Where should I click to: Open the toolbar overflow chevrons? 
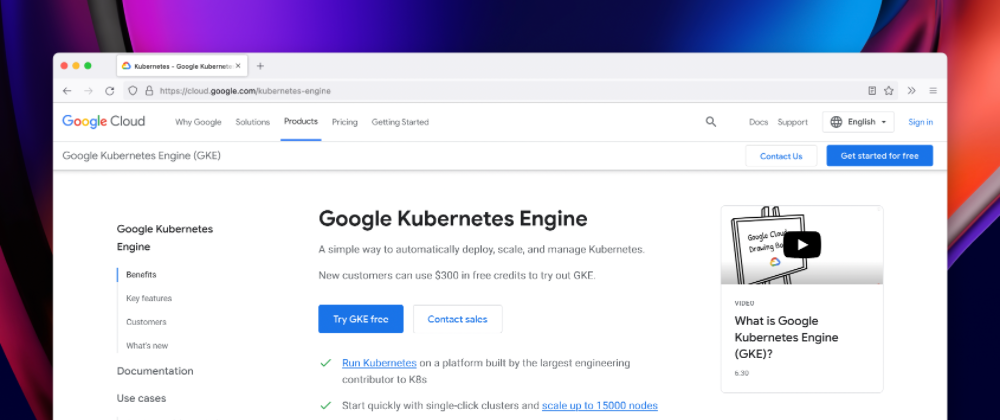pyautogui.click(x=911, y=91)
